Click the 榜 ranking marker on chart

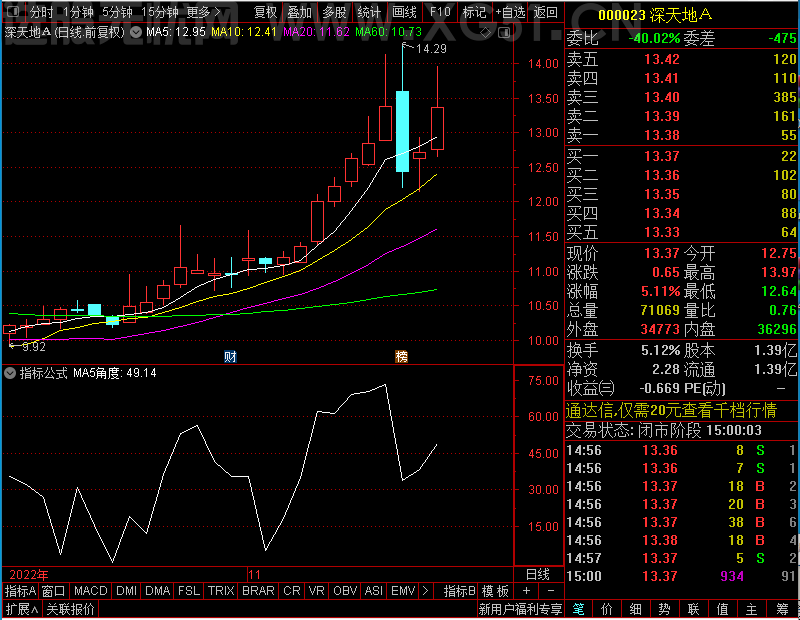tap(402, 356)
